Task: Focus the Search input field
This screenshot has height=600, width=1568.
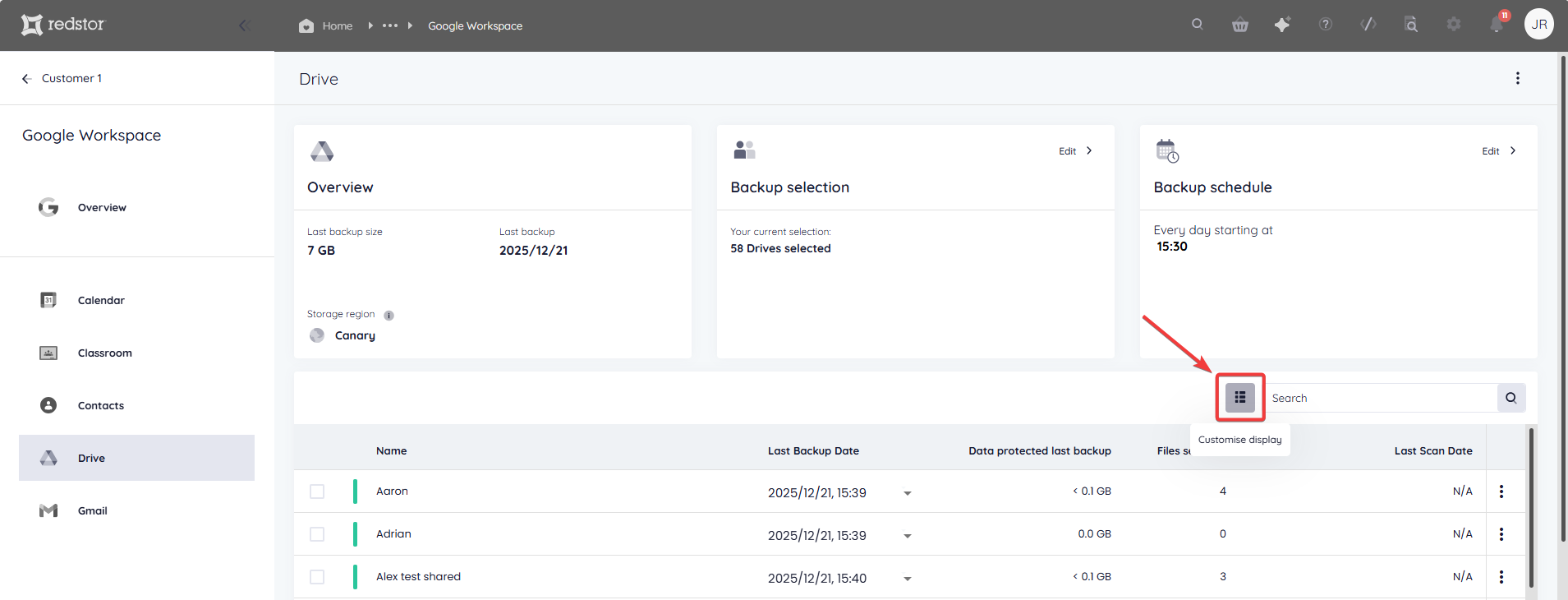Action: click(1382, 398)
